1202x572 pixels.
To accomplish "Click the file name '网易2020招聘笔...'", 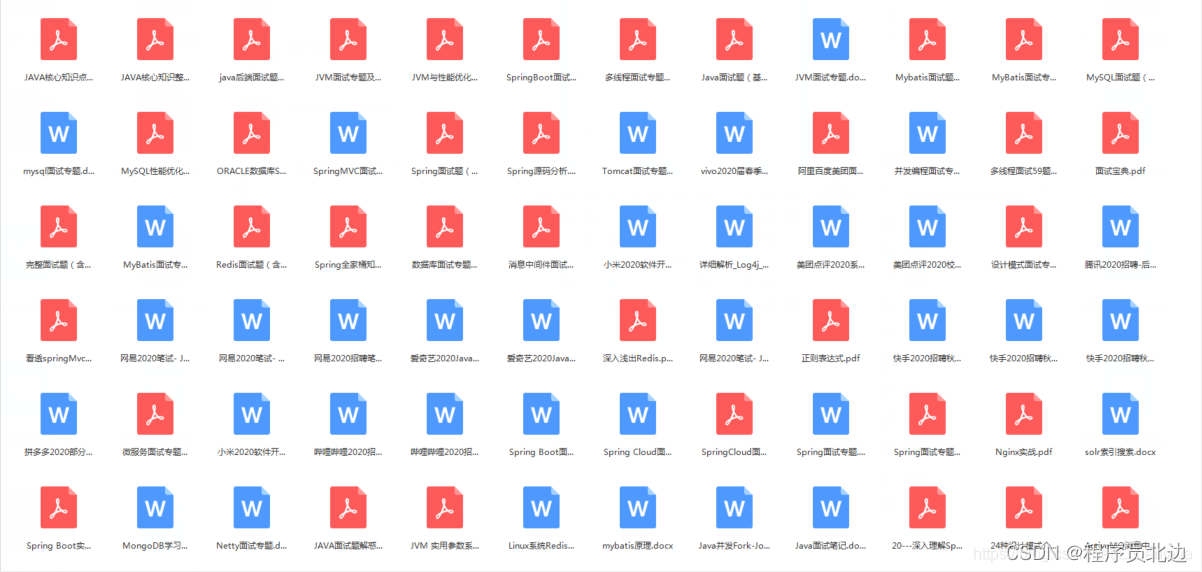I will 348,358.
